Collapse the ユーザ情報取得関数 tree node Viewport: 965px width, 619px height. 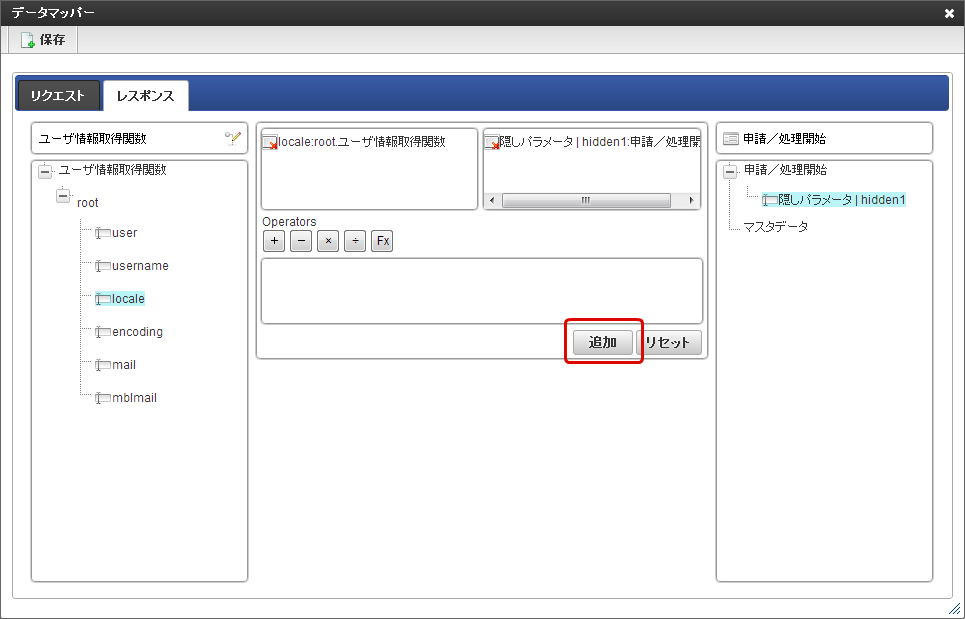[x=45, y=171]
